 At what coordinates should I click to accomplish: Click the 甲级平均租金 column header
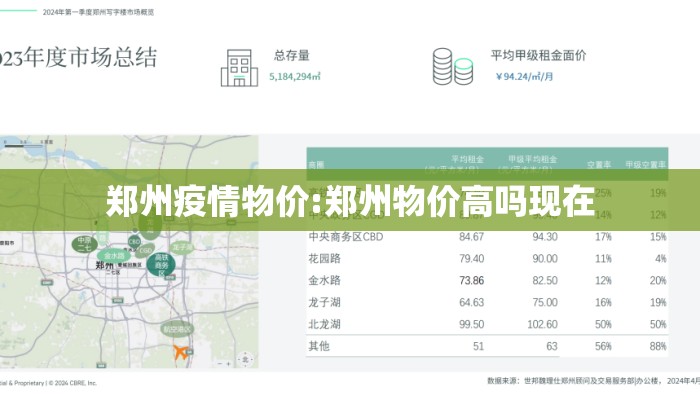pyautogui.click(x=532, y=159)
